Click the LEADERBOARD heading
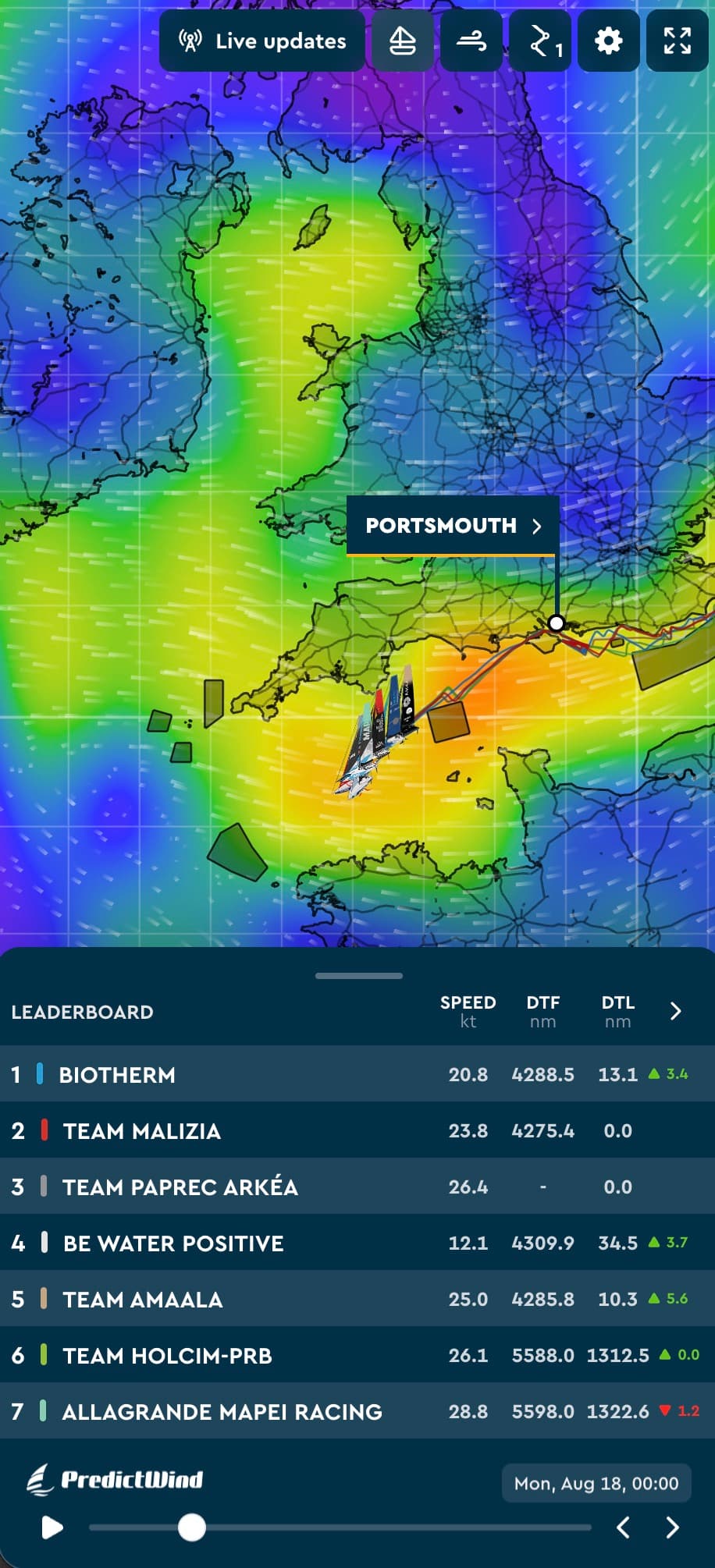The height and width of the screenshot is (1568, 715). click(x=82, y=1012)
